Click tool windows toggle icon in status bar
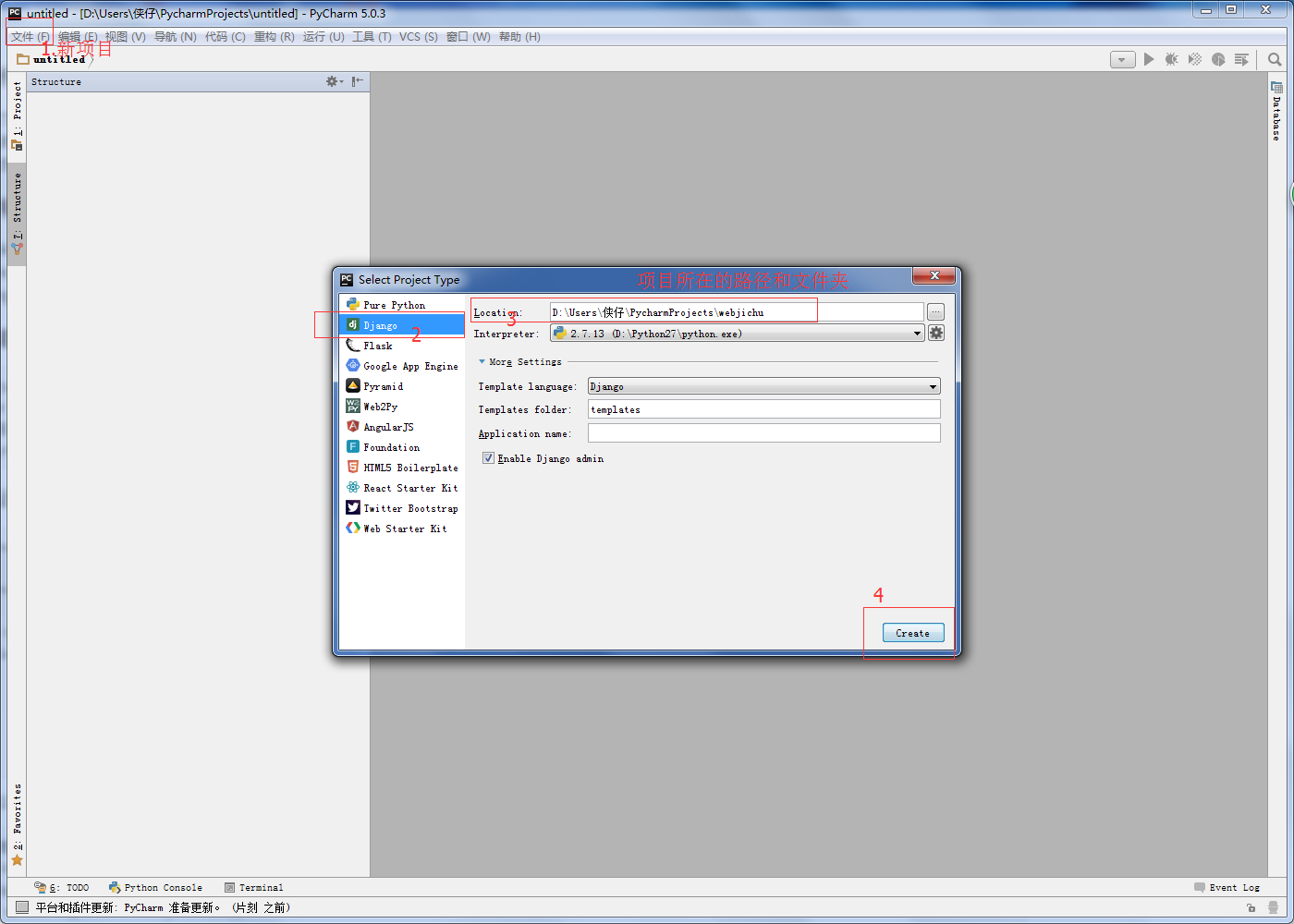1294x924 pixels. coord(22,907)
